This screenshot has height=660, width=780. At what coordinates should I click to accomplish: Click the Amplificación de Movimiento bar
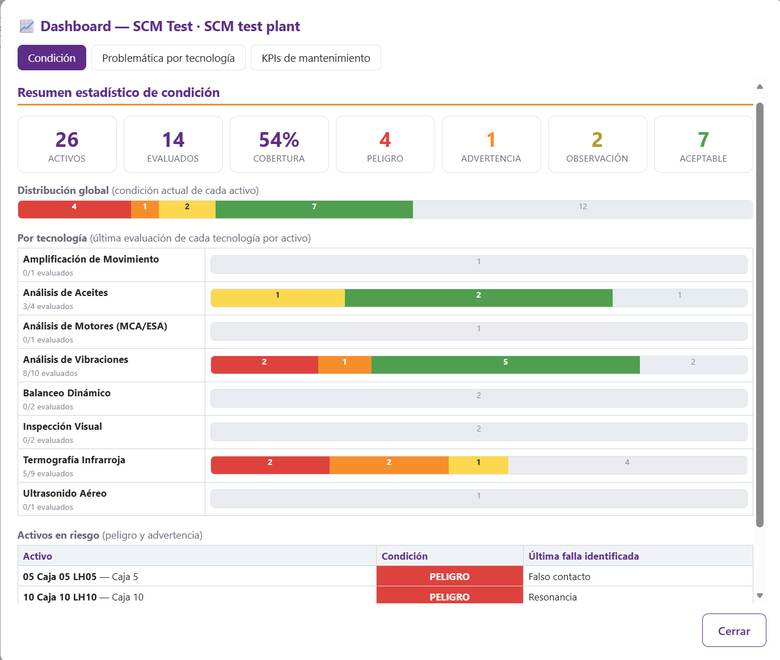point(479,265)
